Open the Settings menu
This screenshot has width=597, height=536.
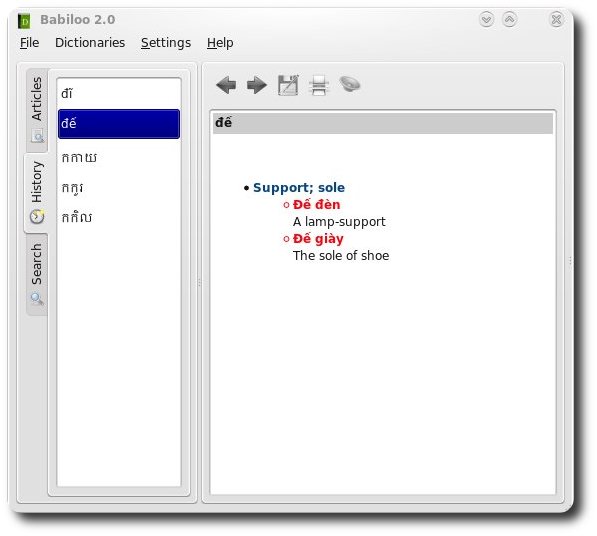click(x=166, y=43)
